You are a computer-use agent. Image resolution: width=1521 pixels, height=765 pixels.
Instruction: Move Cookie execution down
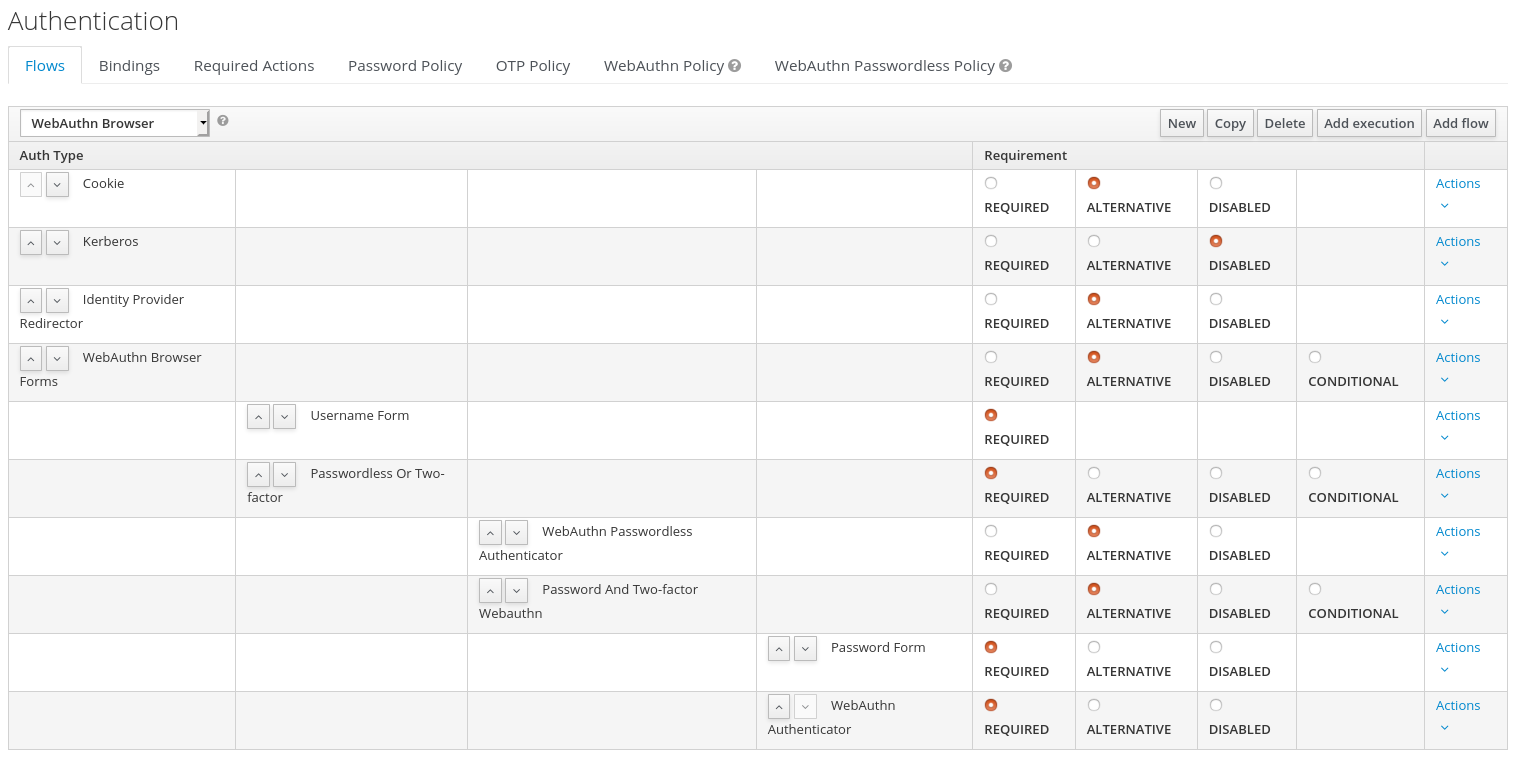pos(57,184)
